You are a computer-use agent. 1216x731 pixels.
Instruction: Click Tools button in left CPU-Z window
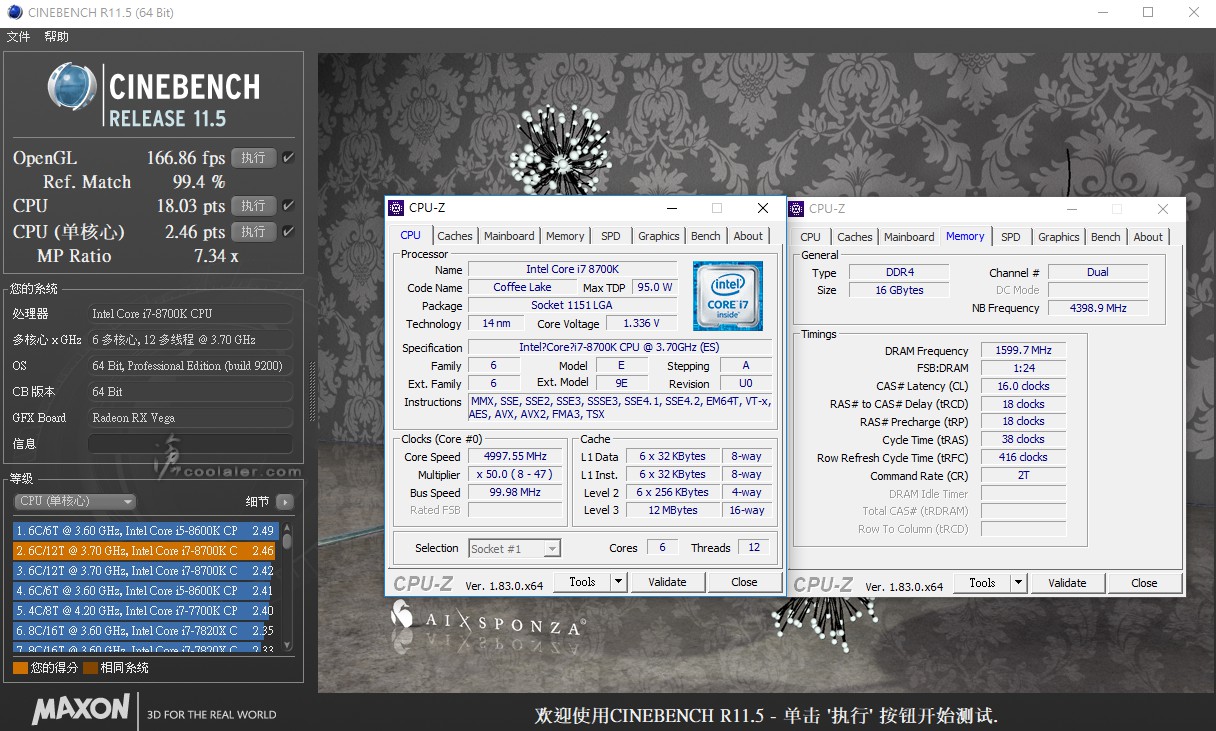coord(582,582)
